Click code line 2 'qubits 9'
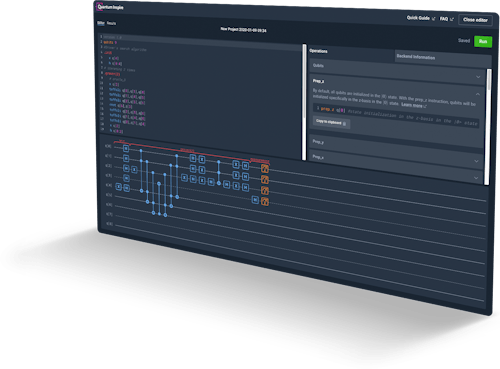Screen dimensions: 500x369 tap(110, 42)
